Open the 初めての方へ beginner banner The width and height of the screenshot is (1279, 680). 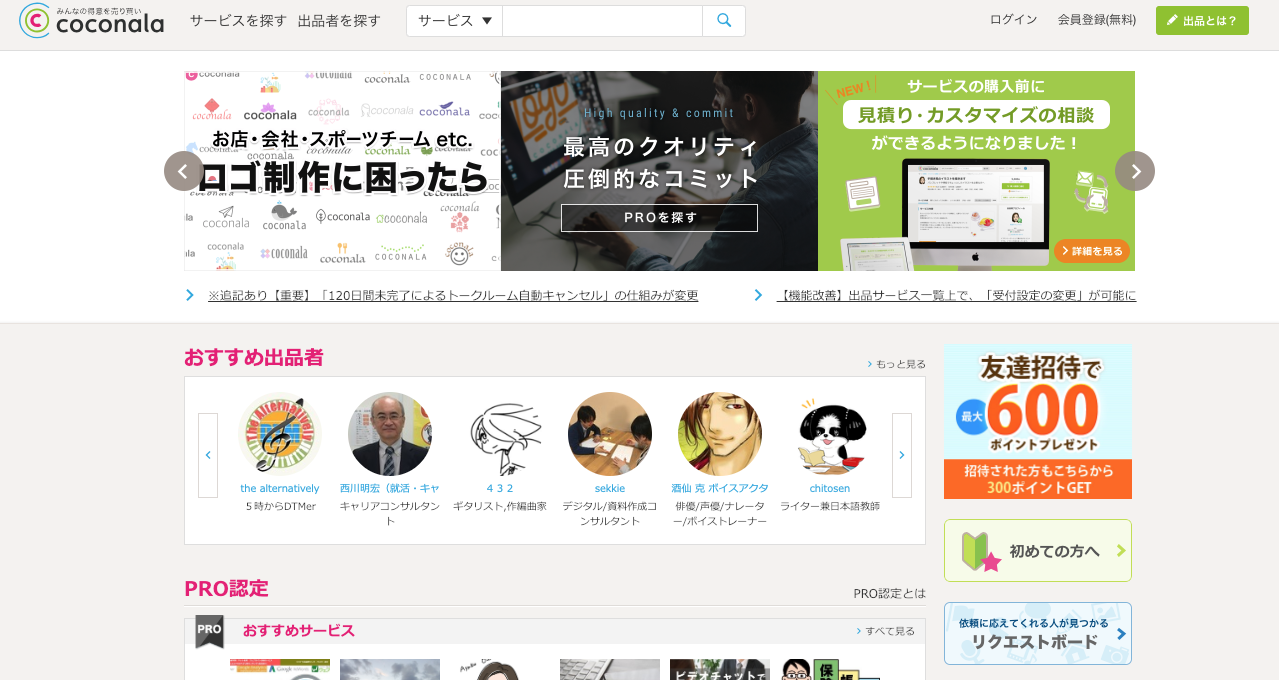pyautogui.click(x=1037, y=551)
